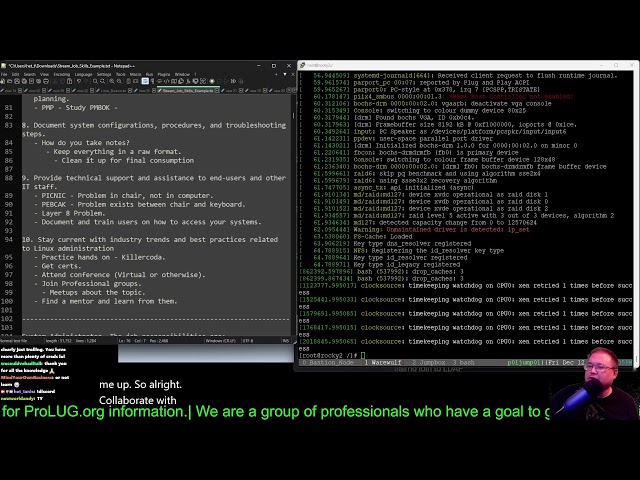The image size is (640, 480).
Task: Click line 'Get certs.'
Action: pos(58,266)
